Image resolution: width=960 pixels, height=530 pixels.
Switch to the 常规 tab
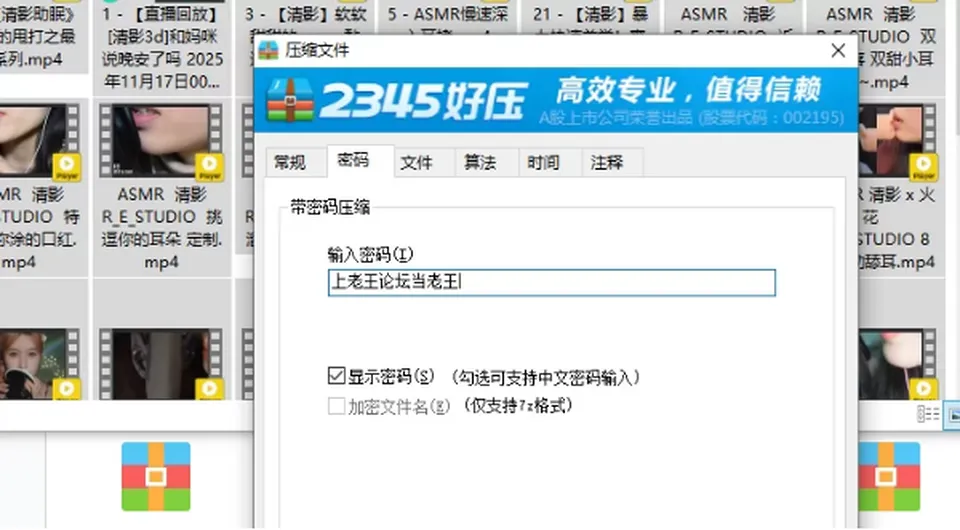pyautogui.click(x=290, y=163)
